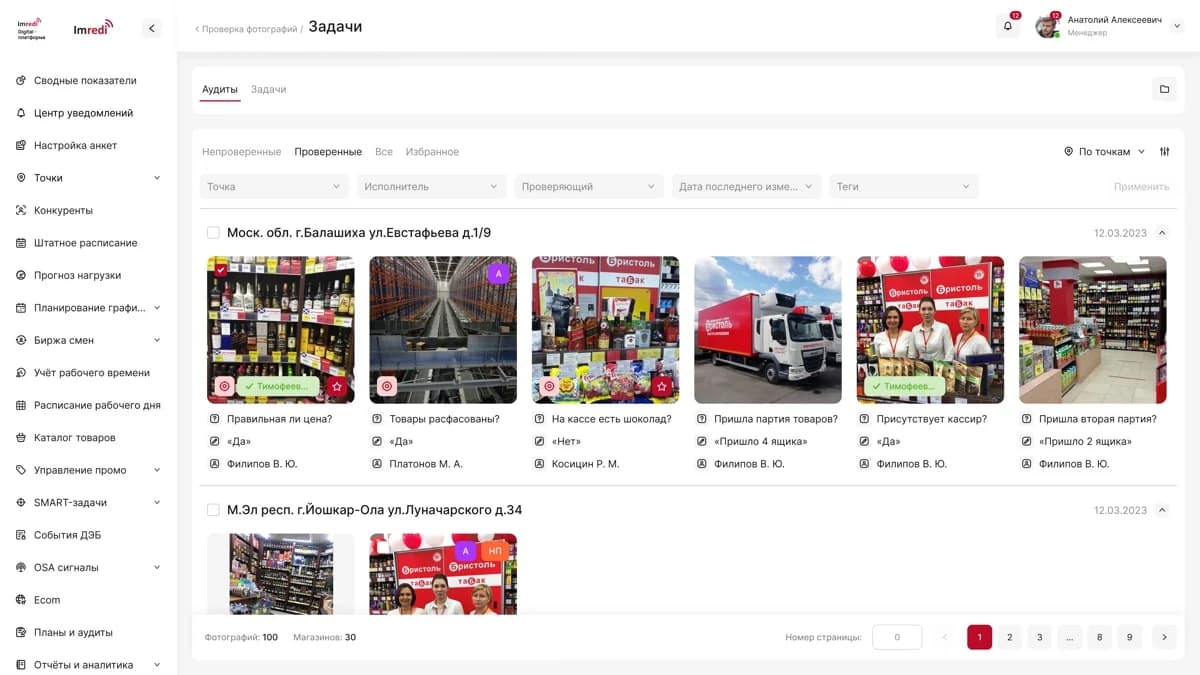Open the «Пришла партия товаров?» truck photo
The height and width of the screenshot is (675, 1200).
(x=768, y=330)
